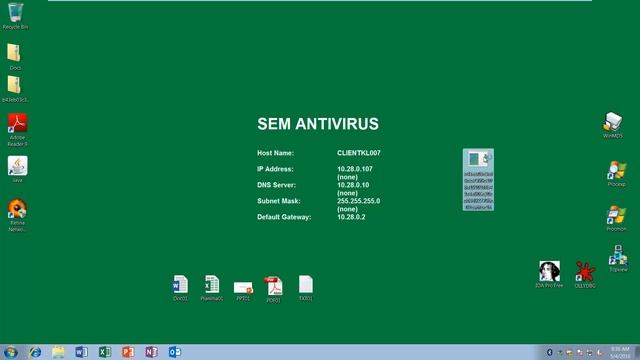The image size is (640, 360).
Task: Select the Java desktop icon
Action: point(17,169)
